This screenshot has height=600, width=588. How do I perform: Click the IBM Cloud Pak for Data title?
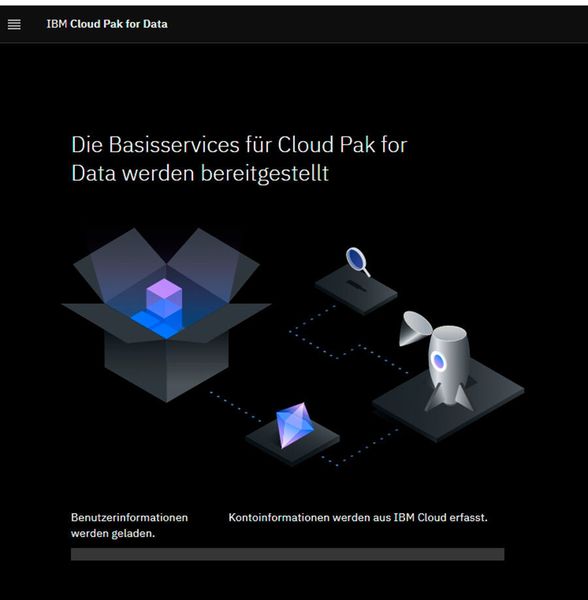[x=107, y=24]
